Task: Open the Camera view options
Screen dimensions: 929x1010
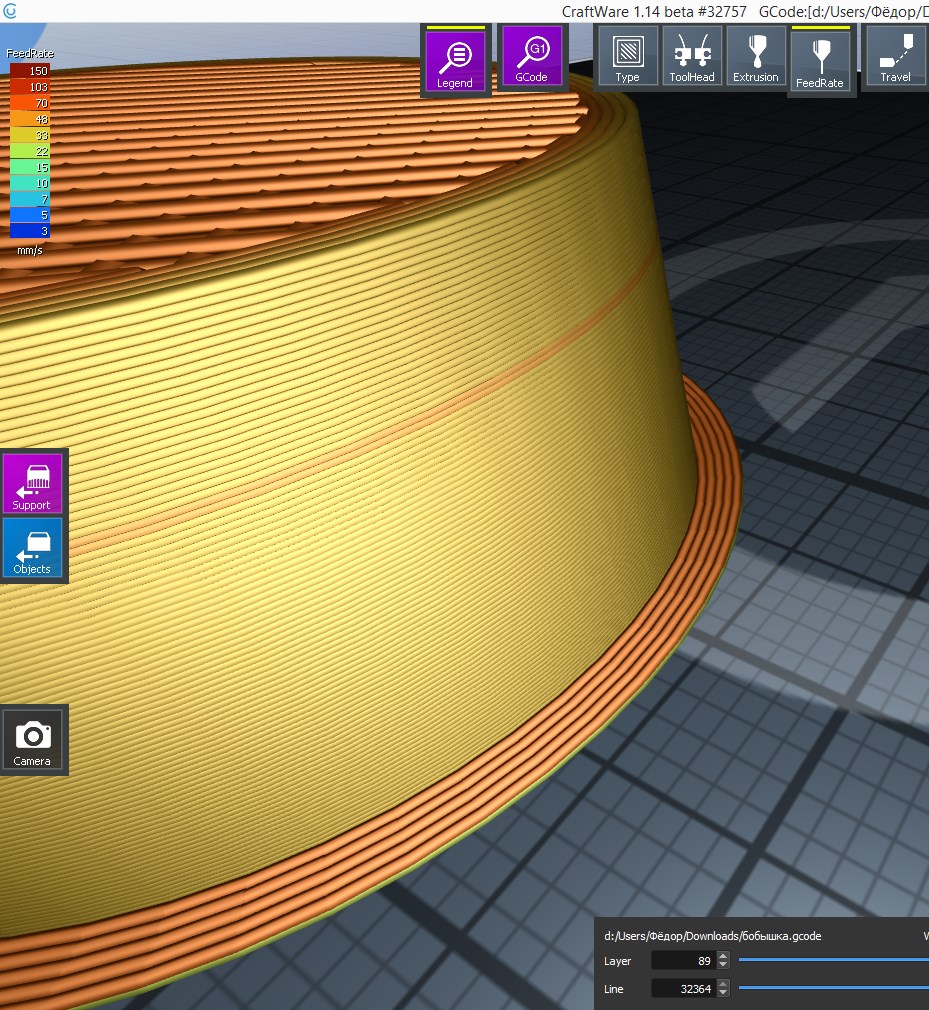Action: tap(33, 740)
